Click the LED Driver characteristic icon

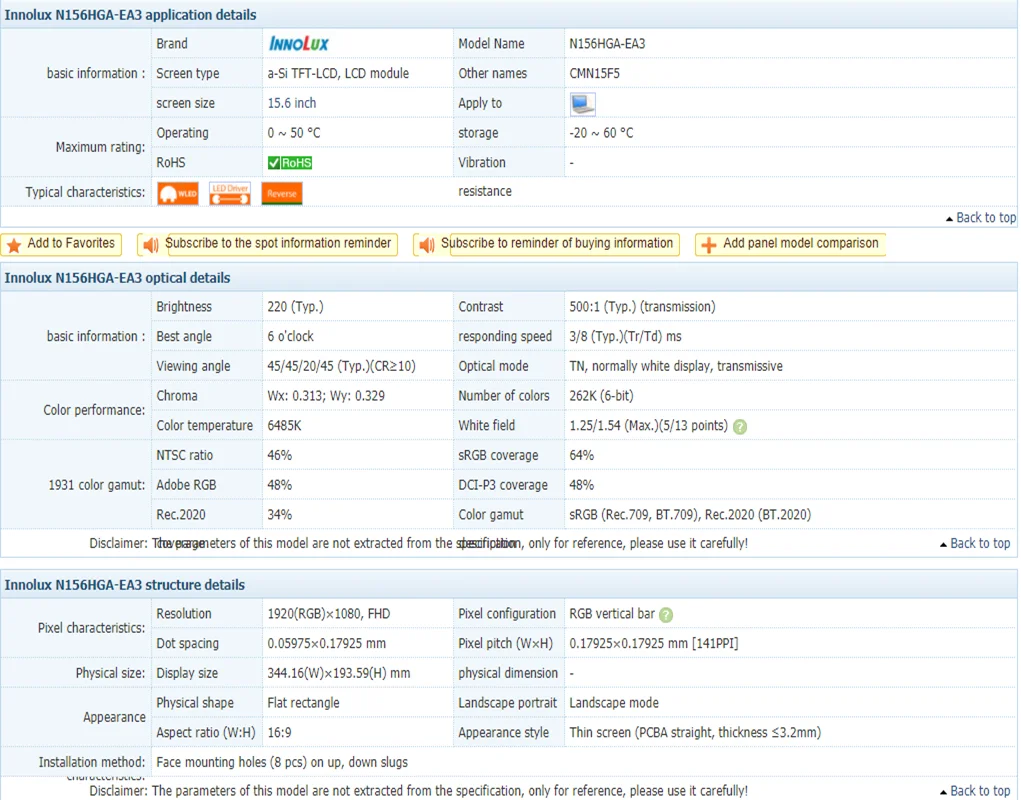pyautogui.click(x=230, y=193)
